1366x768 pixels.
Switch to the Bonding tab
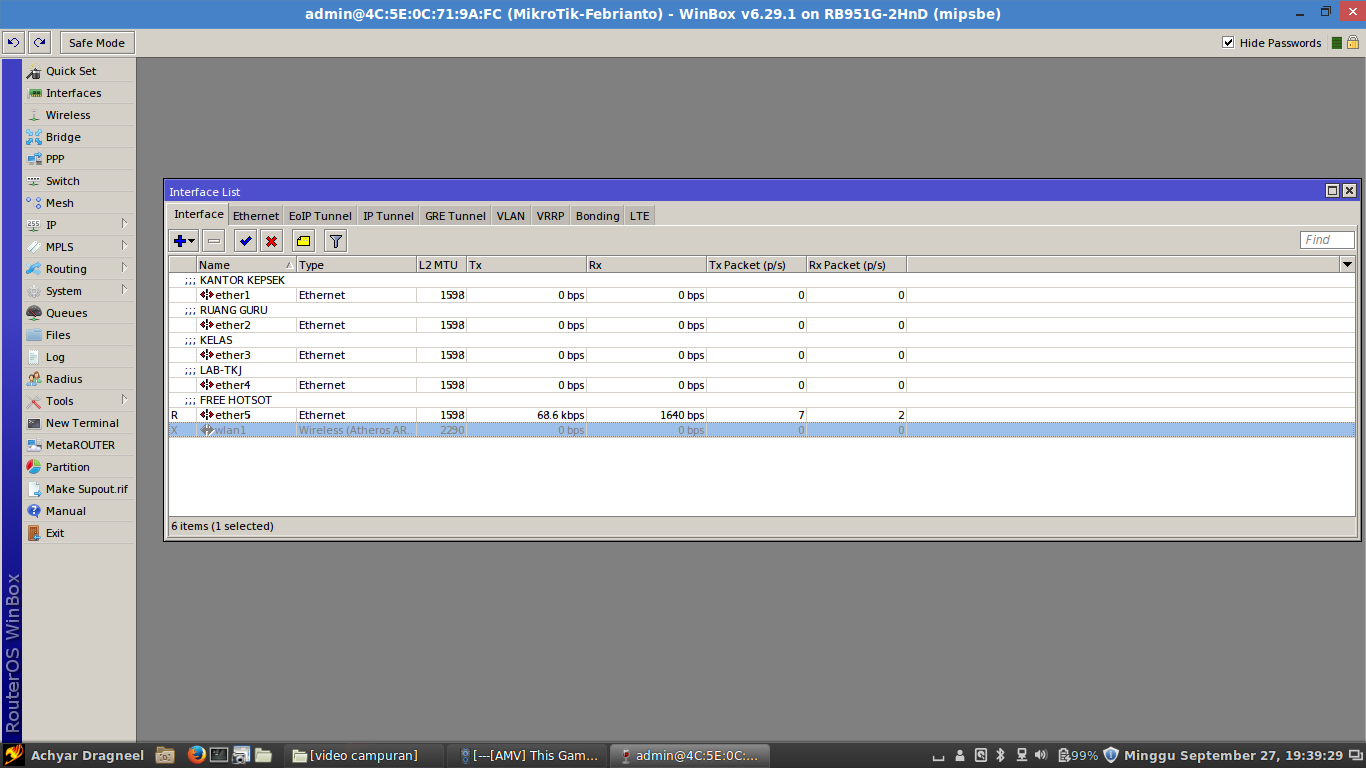click(x=597, y=216)
